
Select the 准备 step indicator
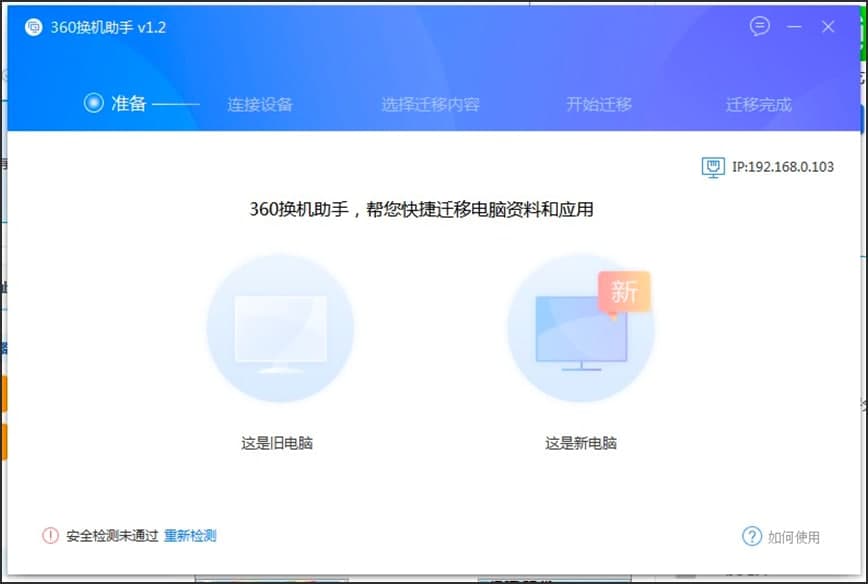click(x=115, y=103)
